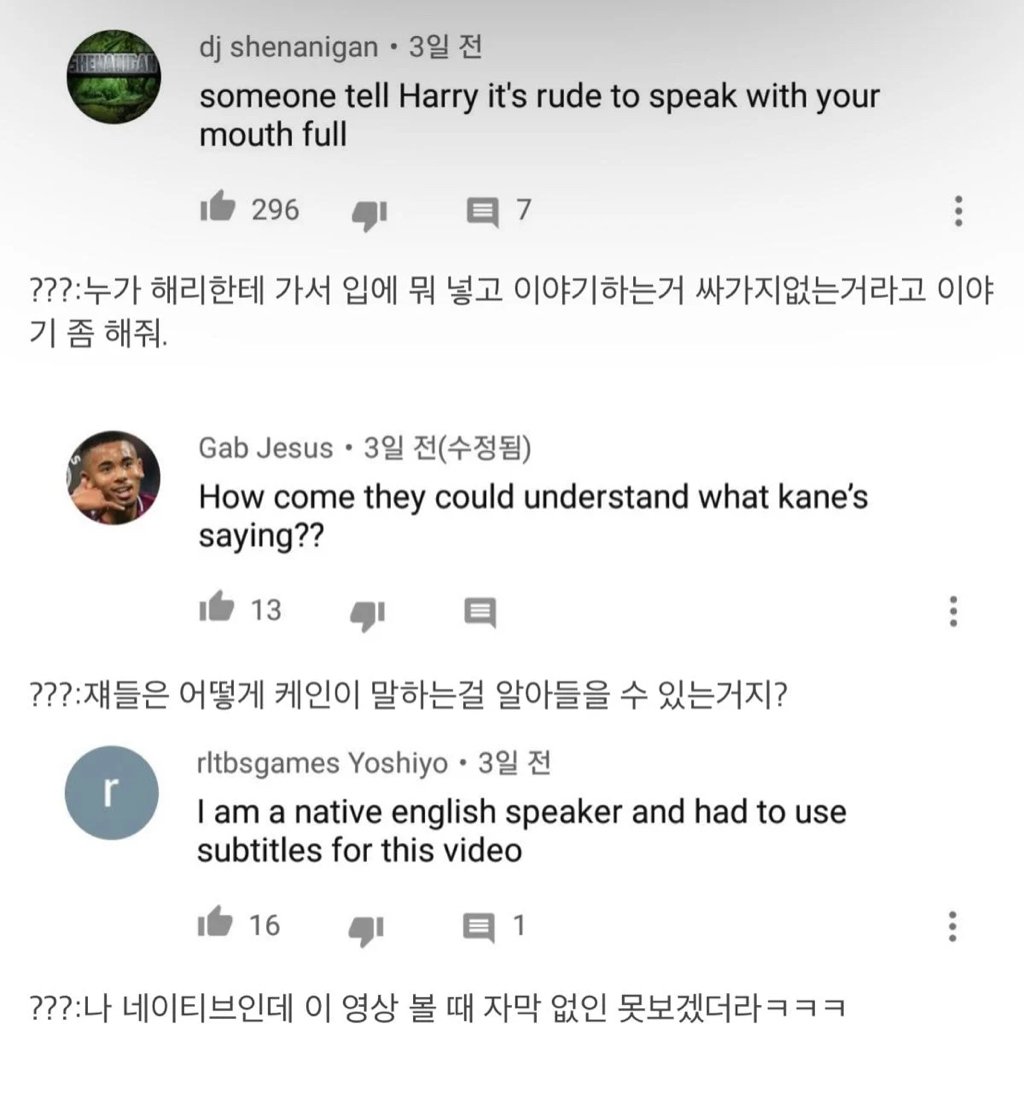Image resolution: width=1024 pixels, height=1093 pixels.
Task: Like rltbsgames Yoshiyo's comment
Action: pos(217,925)
